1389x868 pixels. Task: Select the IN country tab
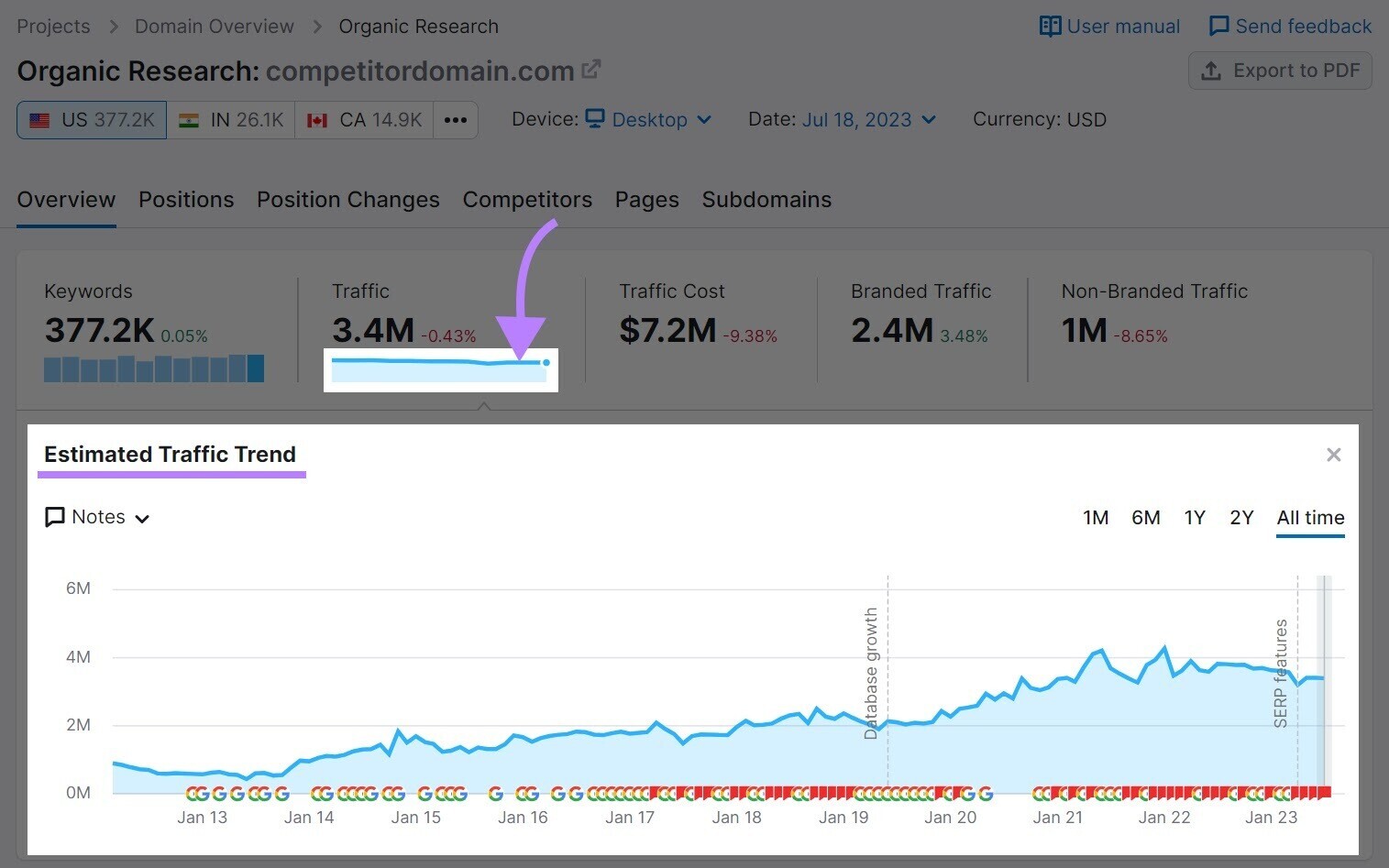230,119
